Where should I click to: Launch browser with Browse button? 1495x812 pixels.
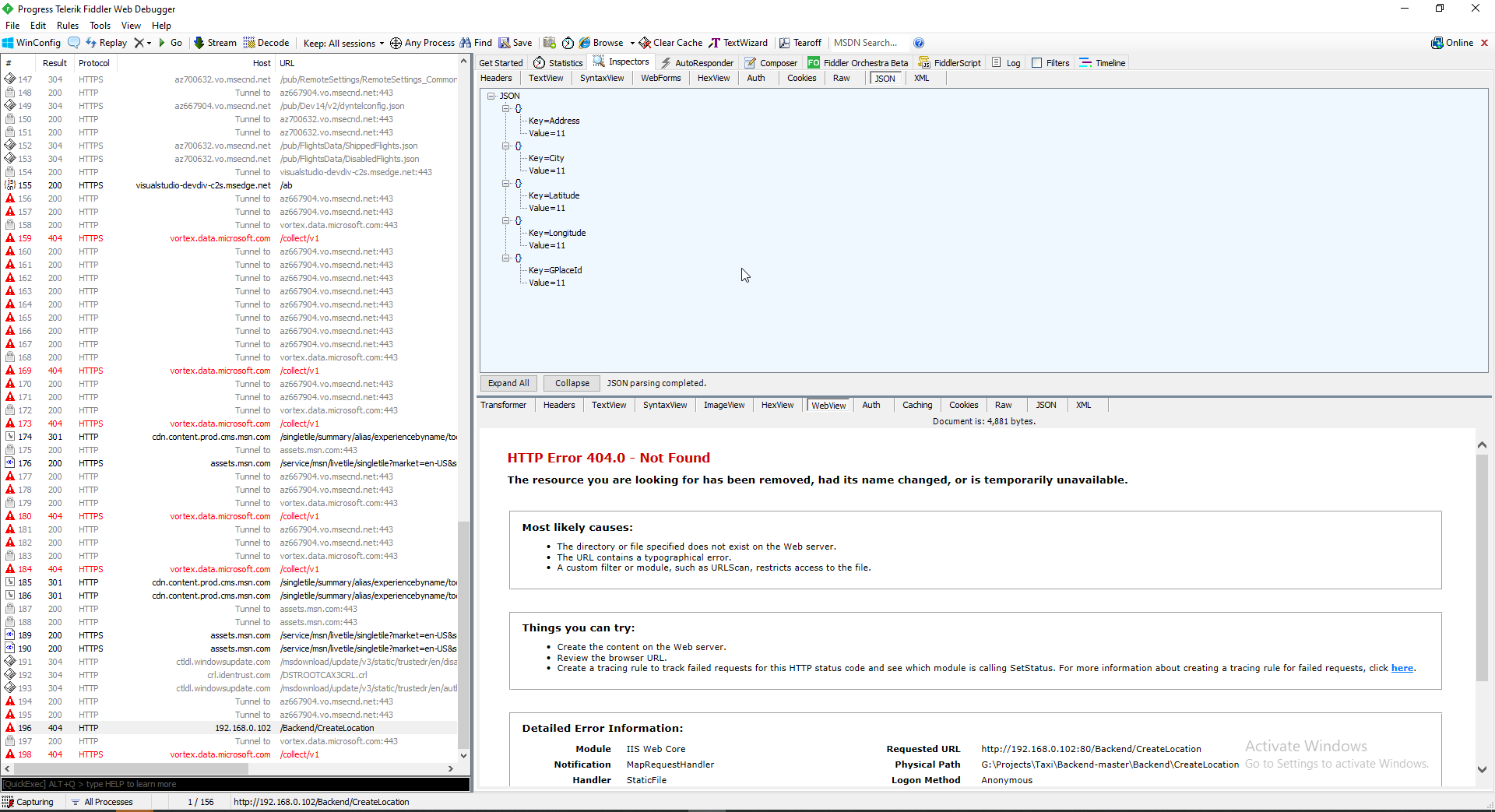click(601, 43)
